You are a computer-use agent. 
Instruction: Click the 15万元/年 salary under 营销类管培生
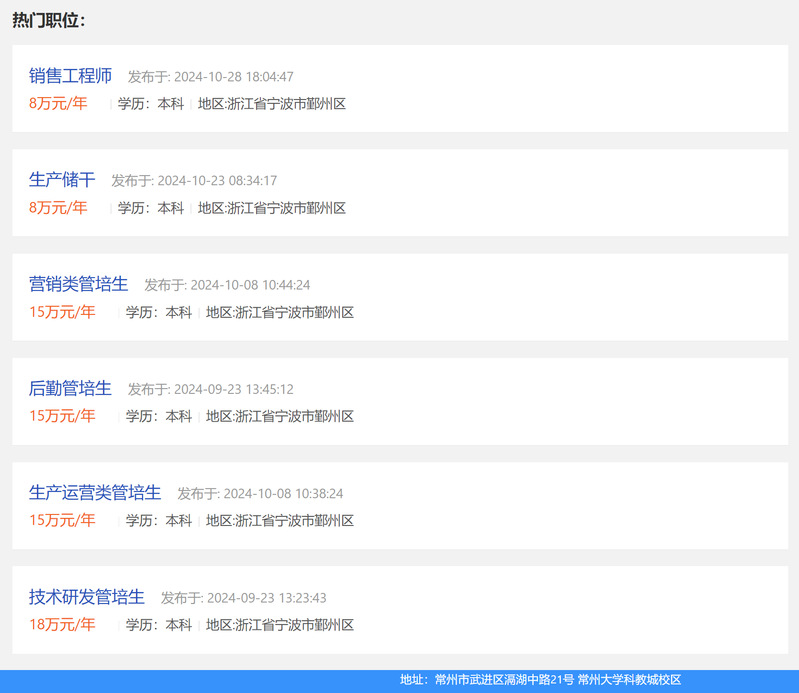pyautogui.click(x=62, y=312)
